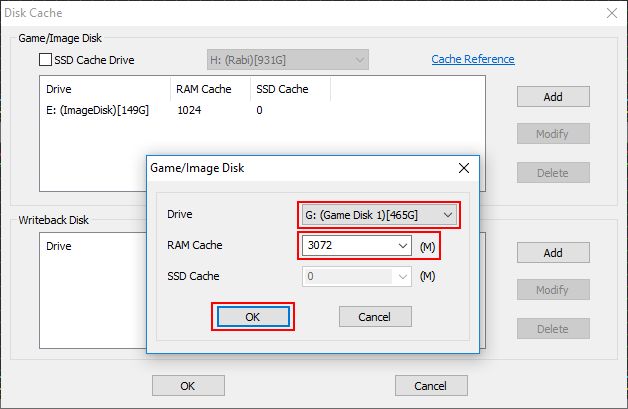Open the Cache Reference link
Image resolution: width=628 pixels, height=409 pixels.
(473, 59)
